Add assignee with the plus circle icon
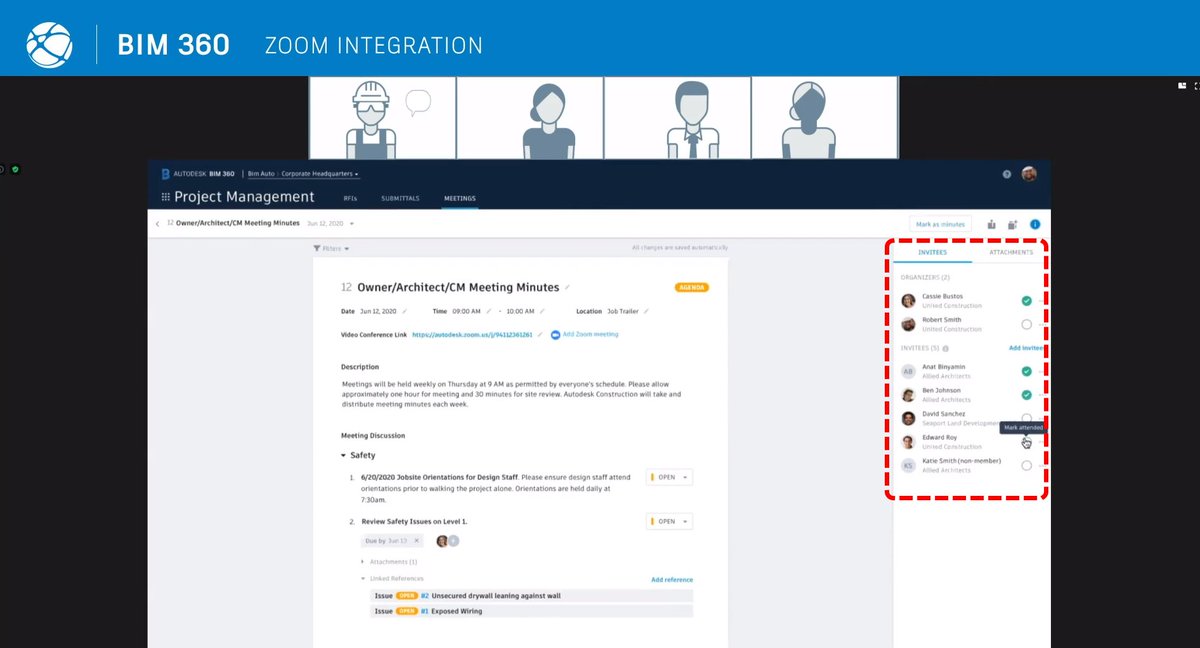1200x648 pixels. point(453,541)
